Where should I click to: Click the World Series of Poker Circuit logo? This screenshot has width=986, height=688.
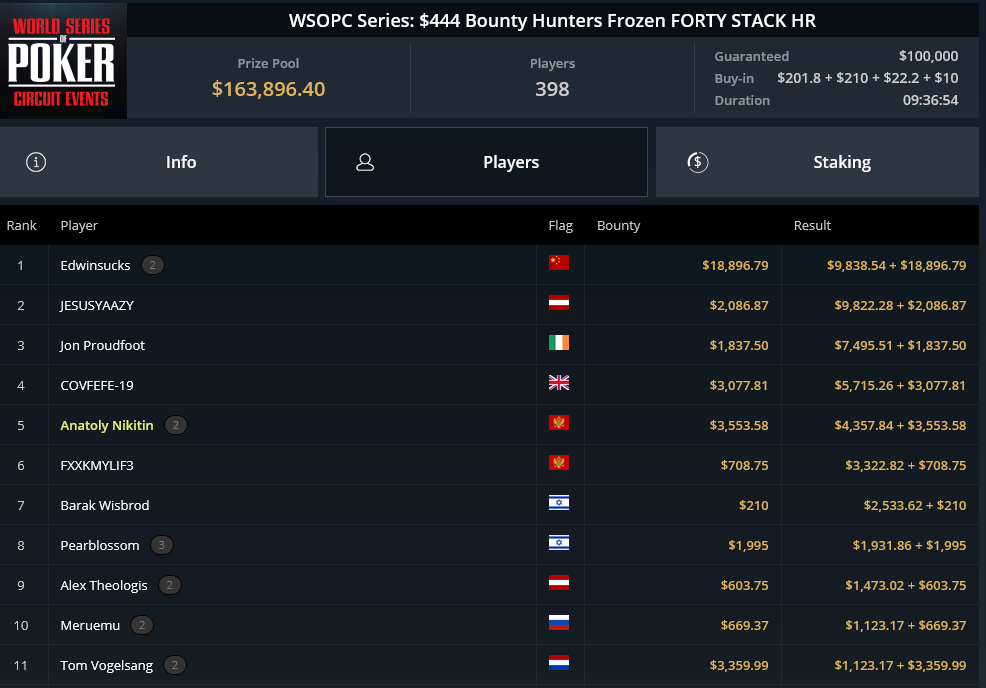pyautogui.click(x=63, y=61)
